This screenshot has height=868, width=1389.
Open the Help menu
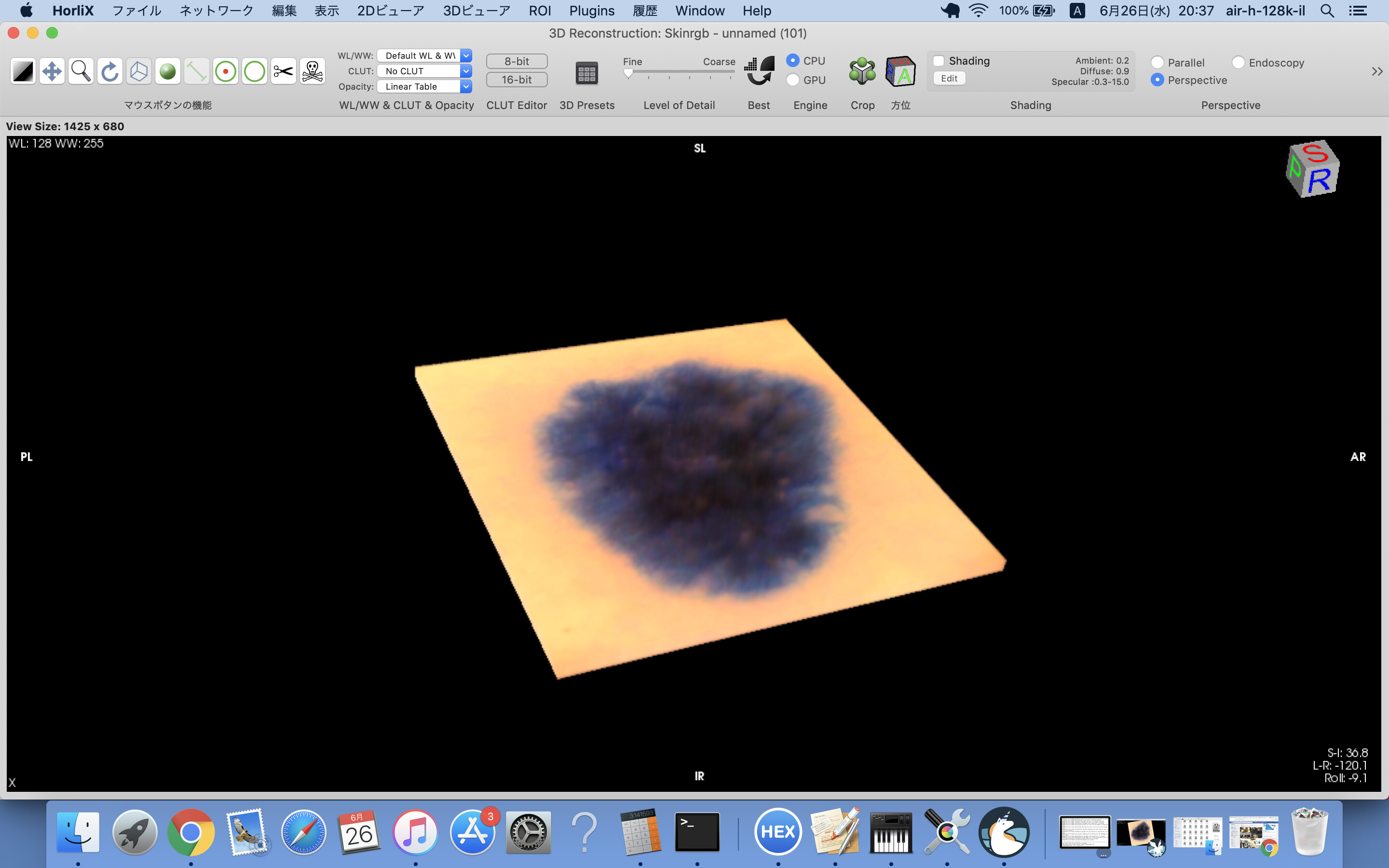(x=757, y=10)
